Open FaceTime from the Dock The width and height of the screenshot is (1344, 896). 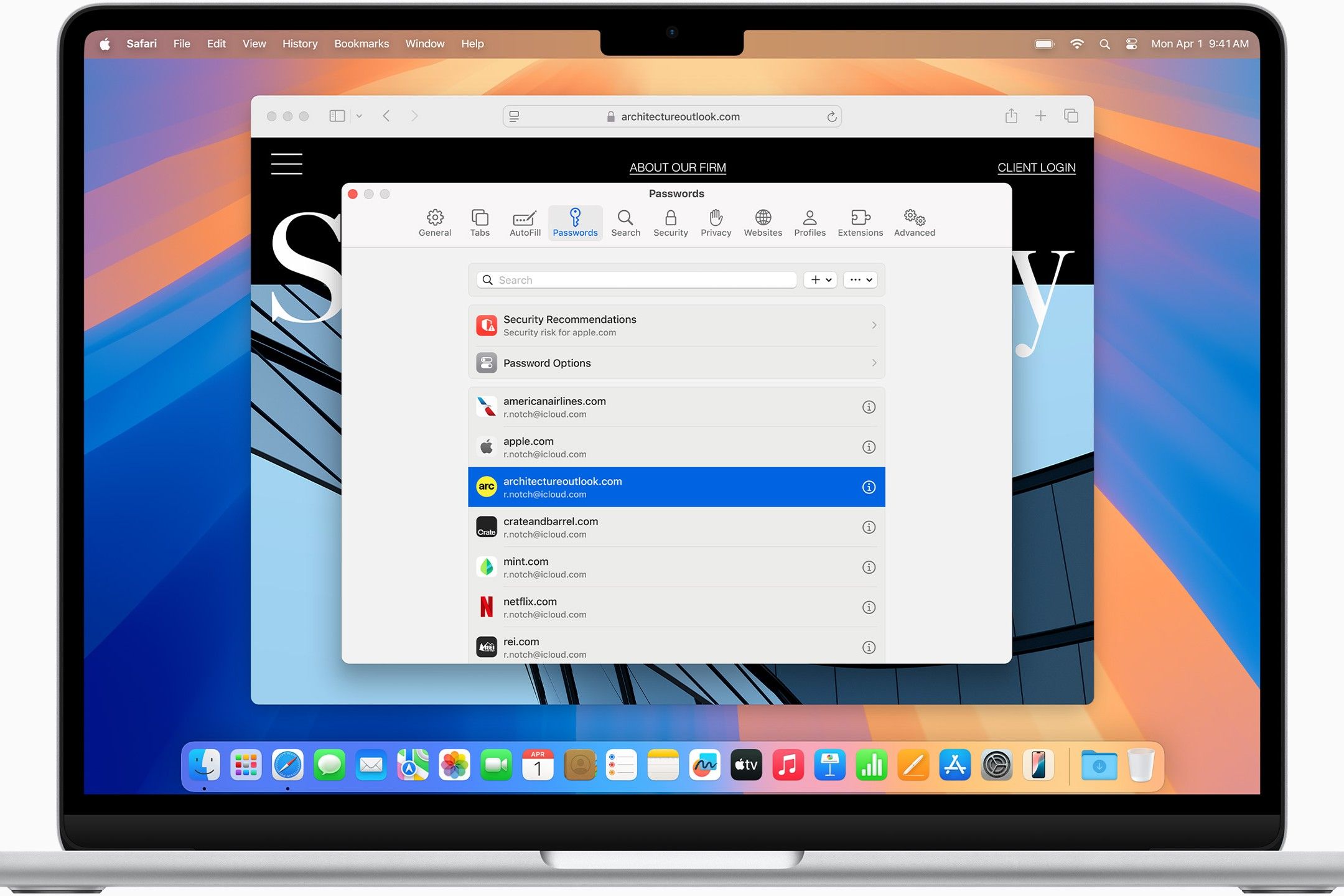496,765
